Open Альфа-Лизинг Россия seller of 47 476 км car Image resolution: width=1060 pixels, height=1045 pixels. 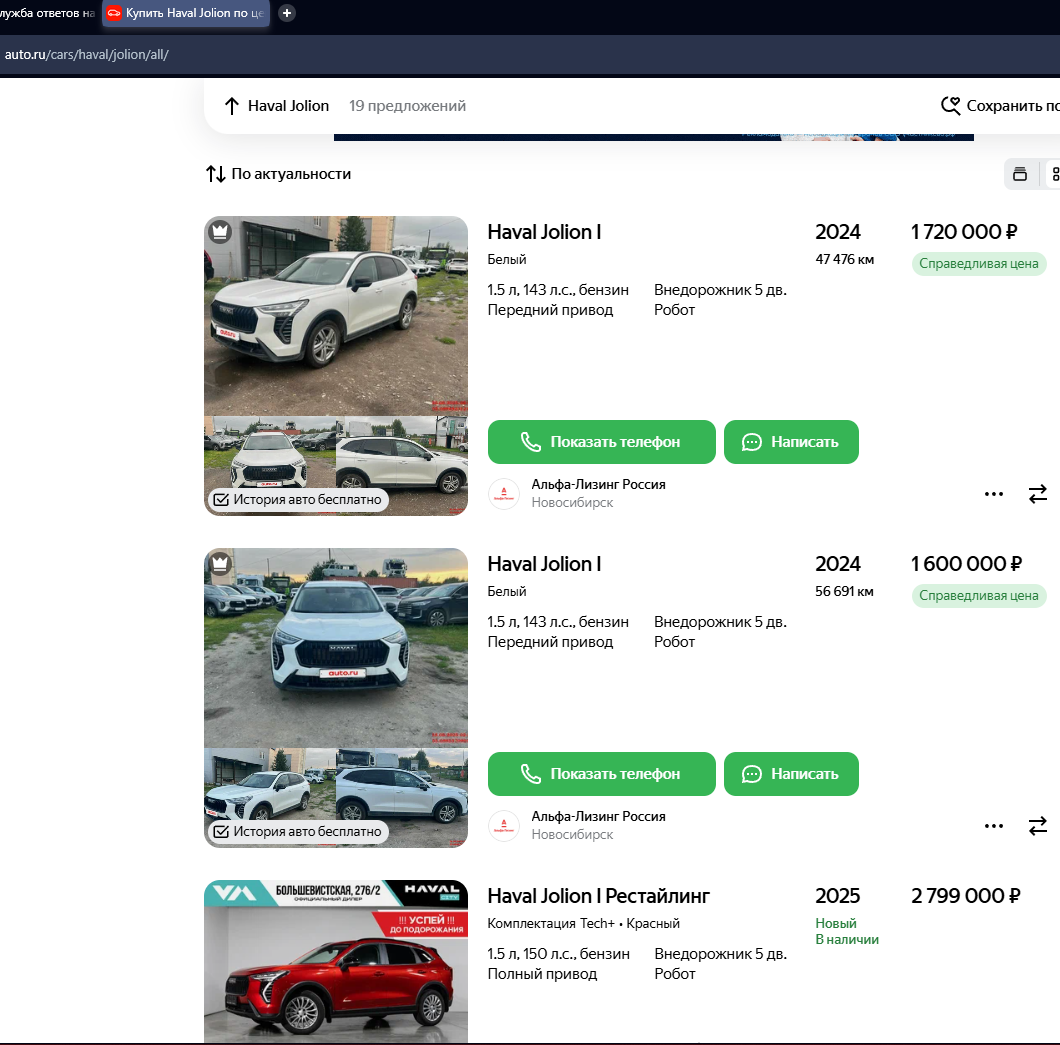coord(598,485)
